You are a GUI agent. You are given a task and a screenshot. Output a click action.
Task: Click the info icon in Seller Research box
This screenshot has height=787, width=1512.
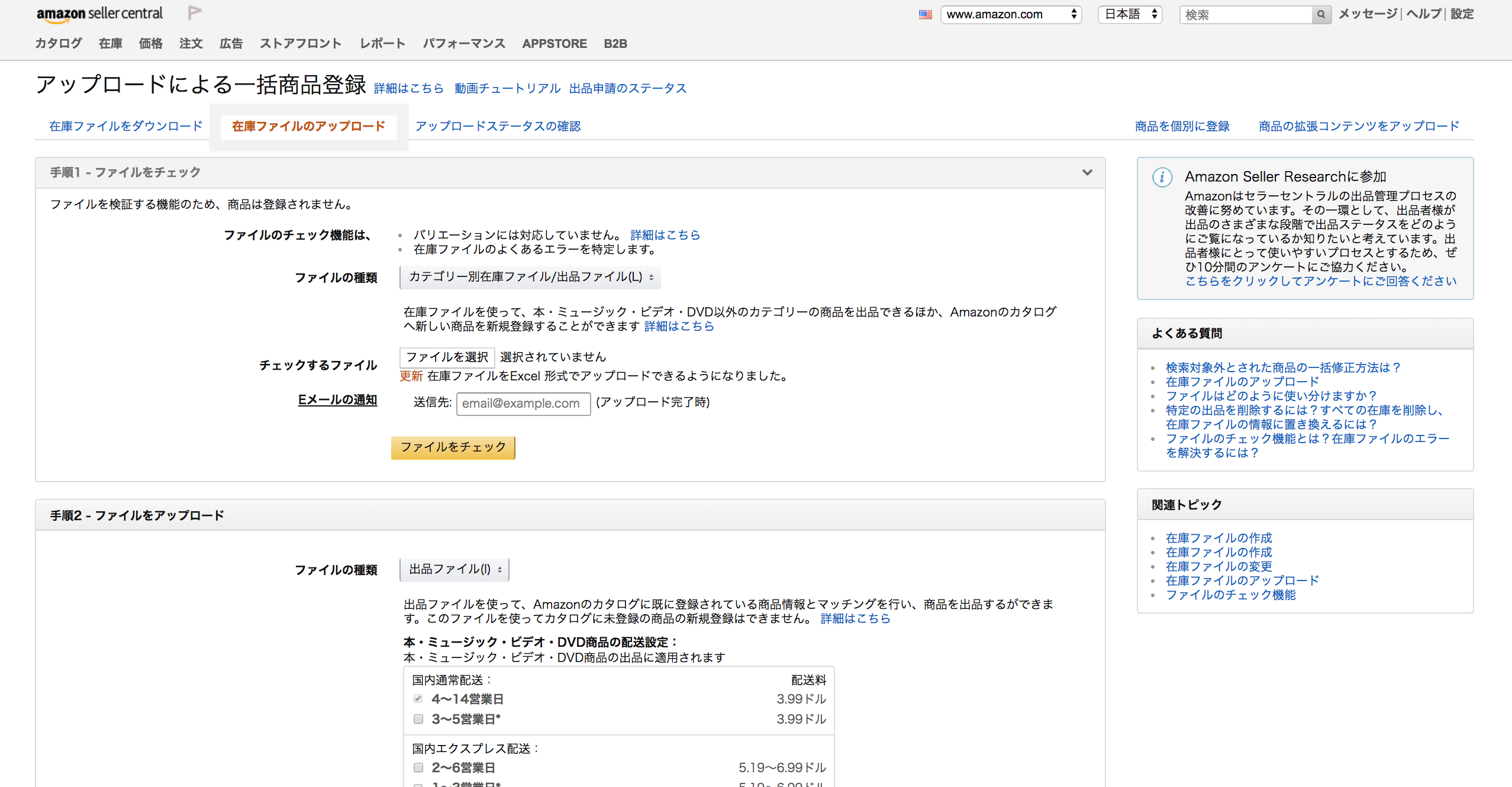tap(1162, 177)
